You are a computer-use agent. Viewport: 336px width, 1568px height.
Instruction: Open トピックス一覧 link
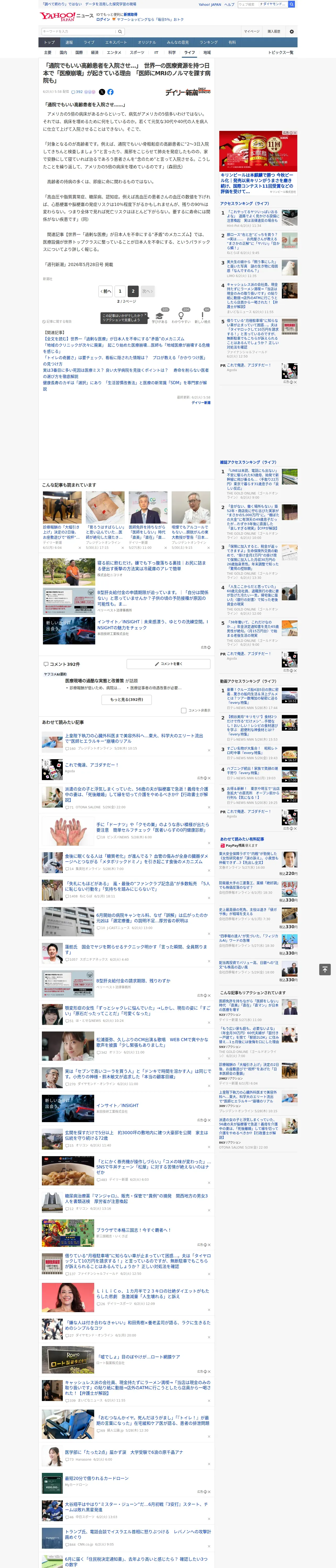[281, 52]
